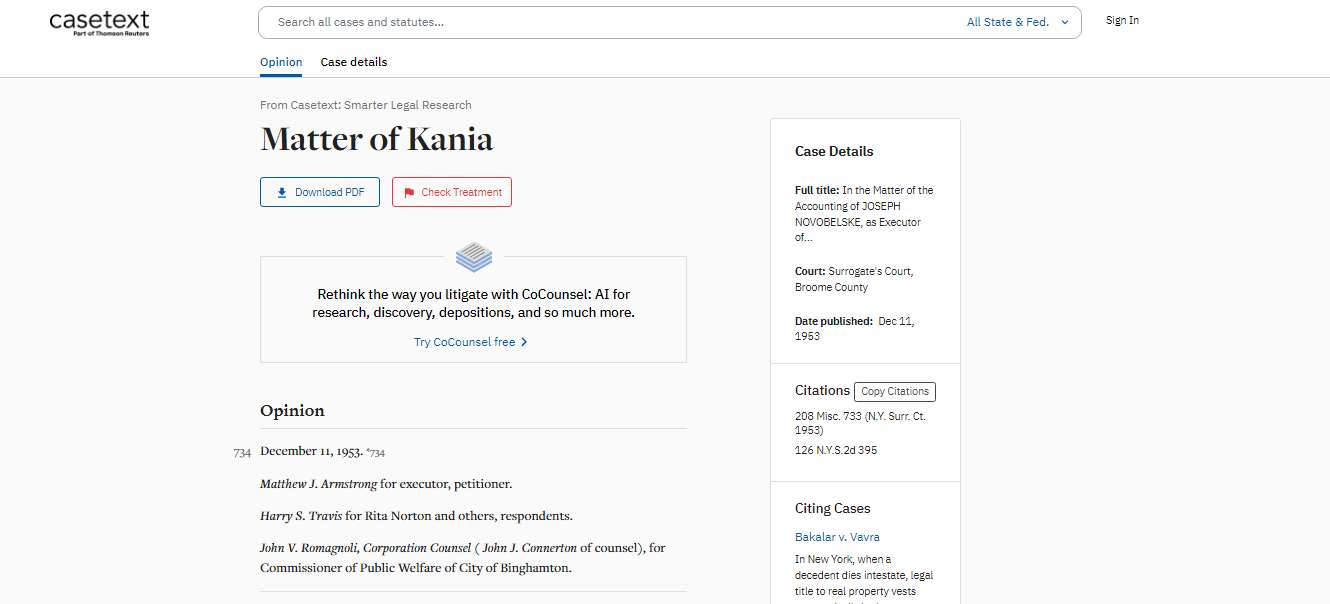The height and width of the screenshot is (604, 1330).
Task: Click the Sign In link
Action: [x=1122, y=20]
